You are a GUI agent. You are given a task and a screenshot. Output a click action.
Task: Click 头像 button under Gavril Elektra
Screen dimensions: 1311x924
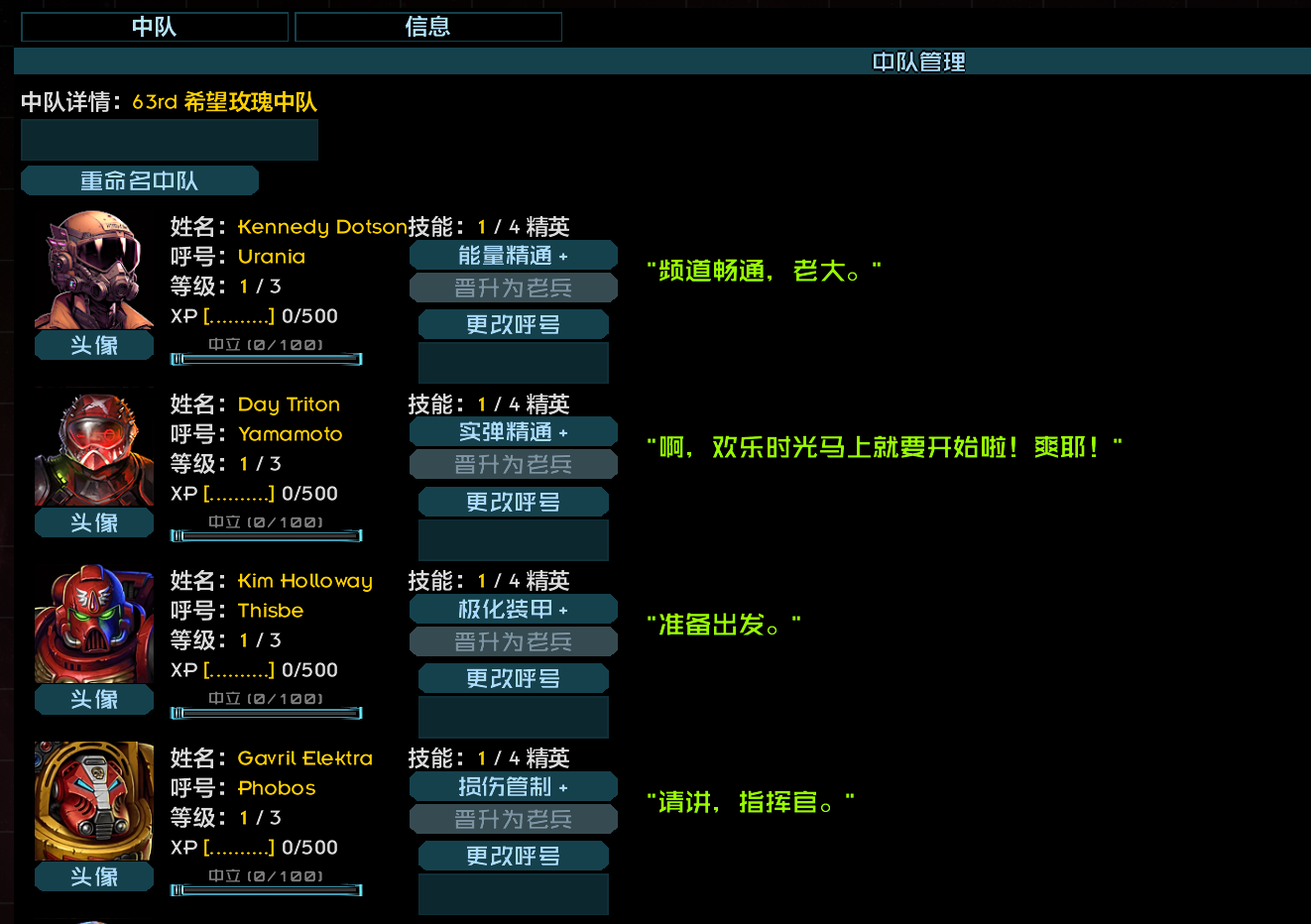coord(94,876)
